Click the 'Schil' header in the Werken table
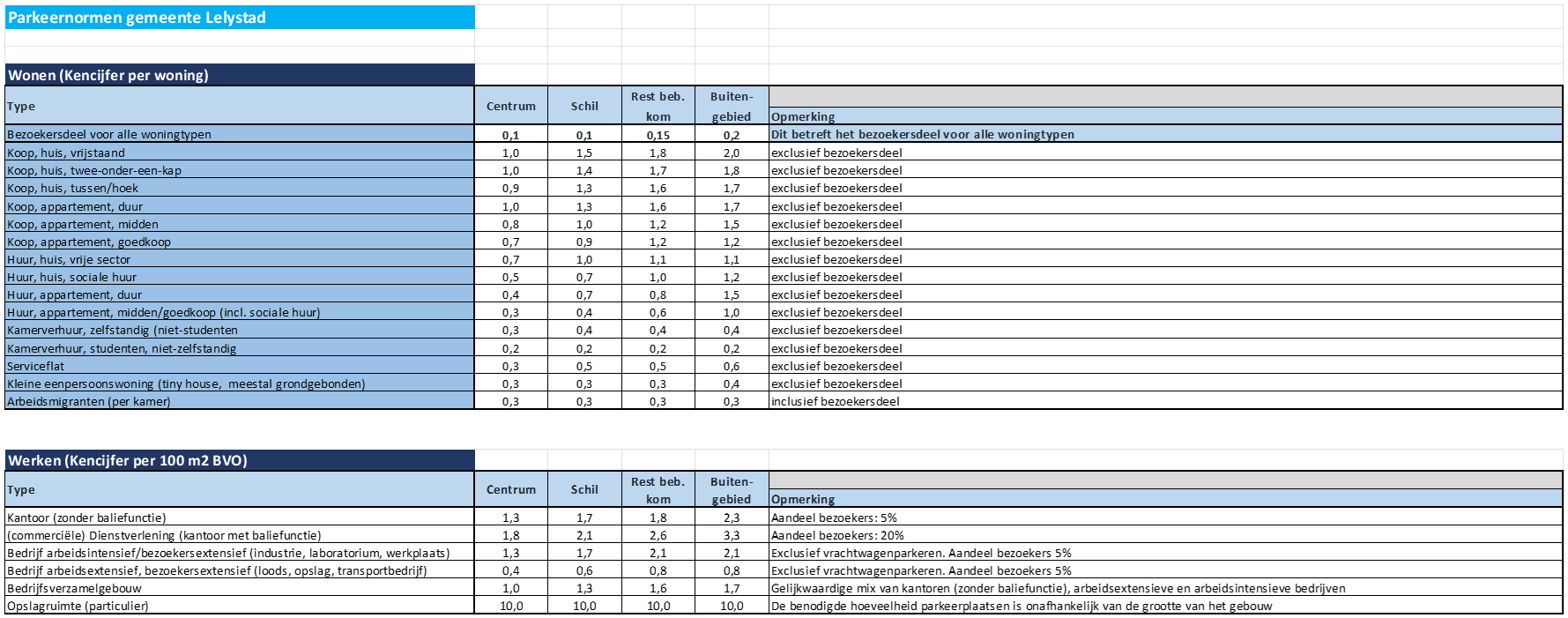1568x618 pixels. click(584, 489)
